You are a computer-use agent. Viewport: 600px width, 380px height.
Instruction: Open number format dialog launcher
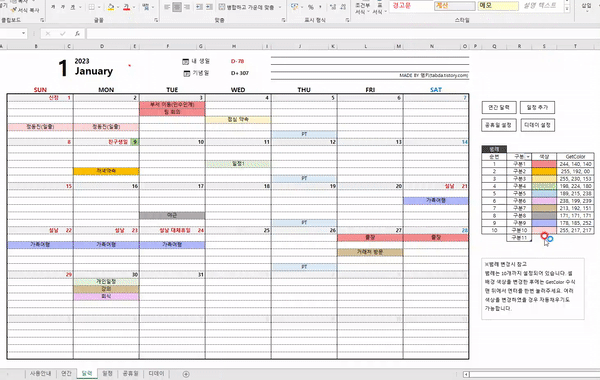pyautogui.click(x=347, y=20)
